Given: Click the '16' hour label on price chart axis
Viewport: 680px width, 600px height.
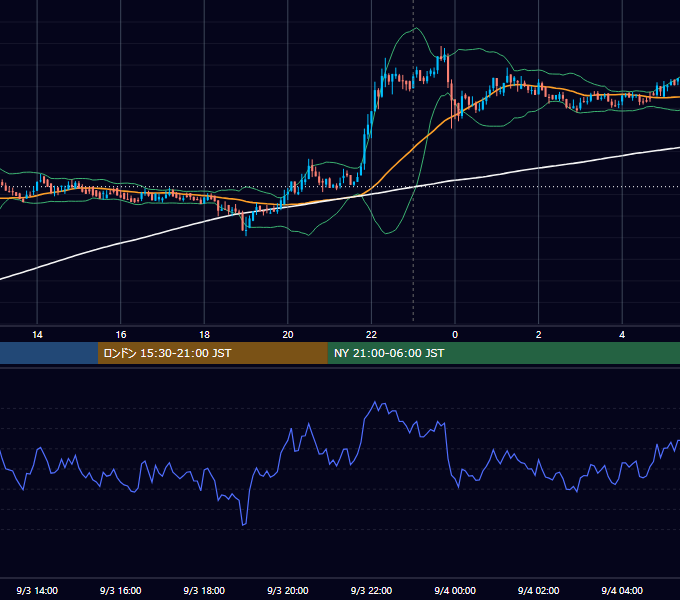Looking at the screenshot, I should tap(121, 335).
